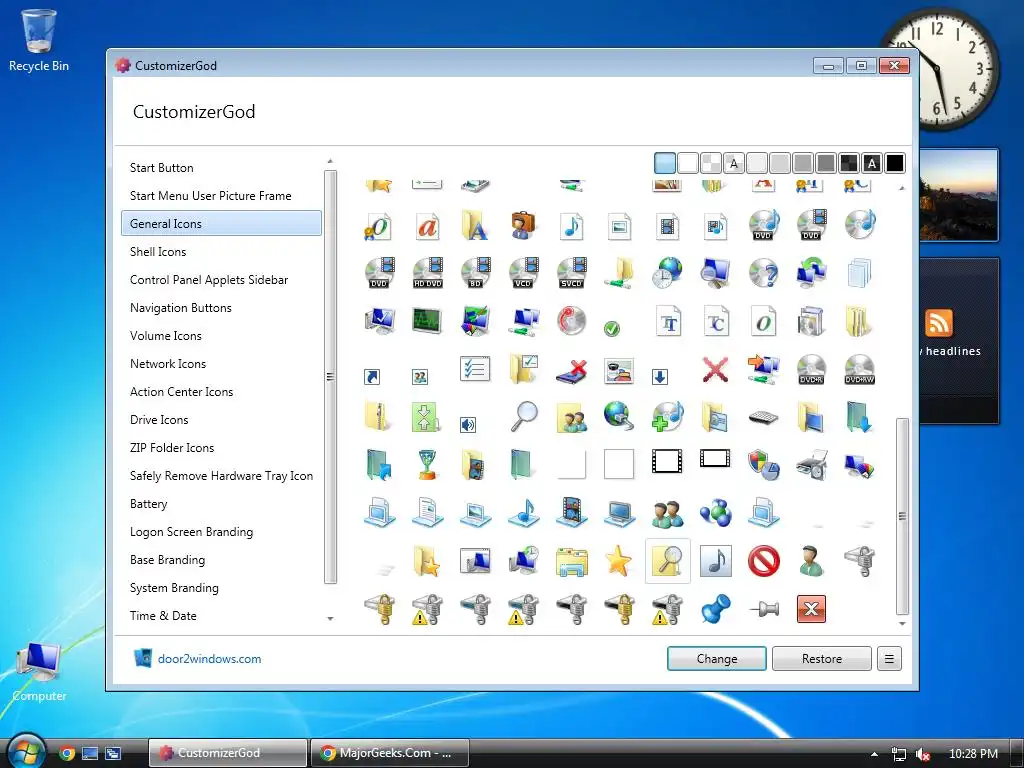
Task: Select the large red X icon
Action: pyautogui.click(x=715, y=370)
